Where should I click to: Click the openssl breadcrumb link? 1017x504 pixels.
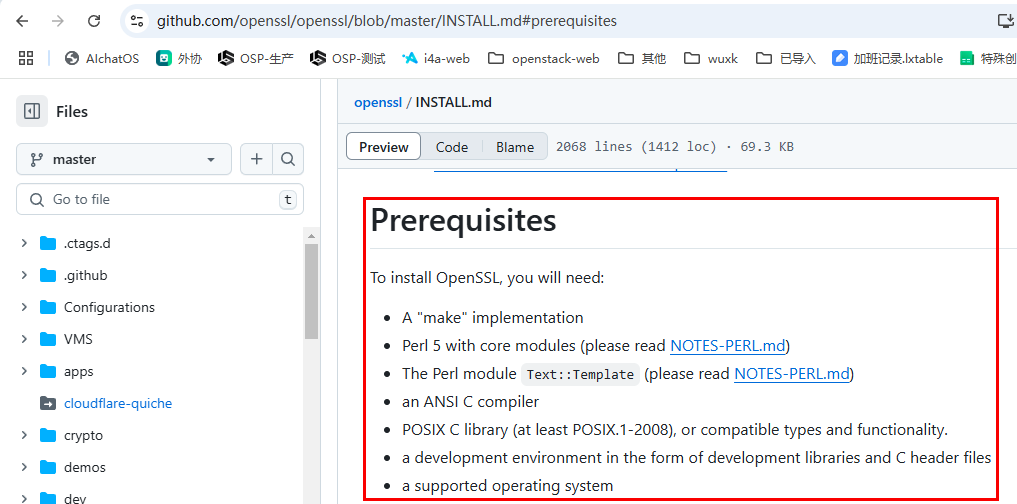coord(377,102)
